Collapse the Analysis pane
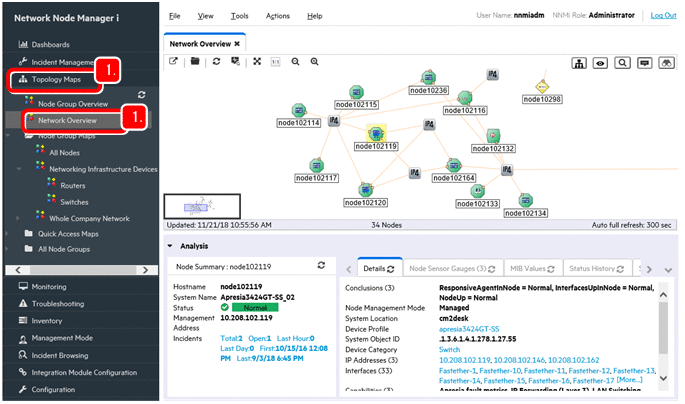The width and height of the screenshot is (685, 404). pyautogui.click(x=169, y=245)
